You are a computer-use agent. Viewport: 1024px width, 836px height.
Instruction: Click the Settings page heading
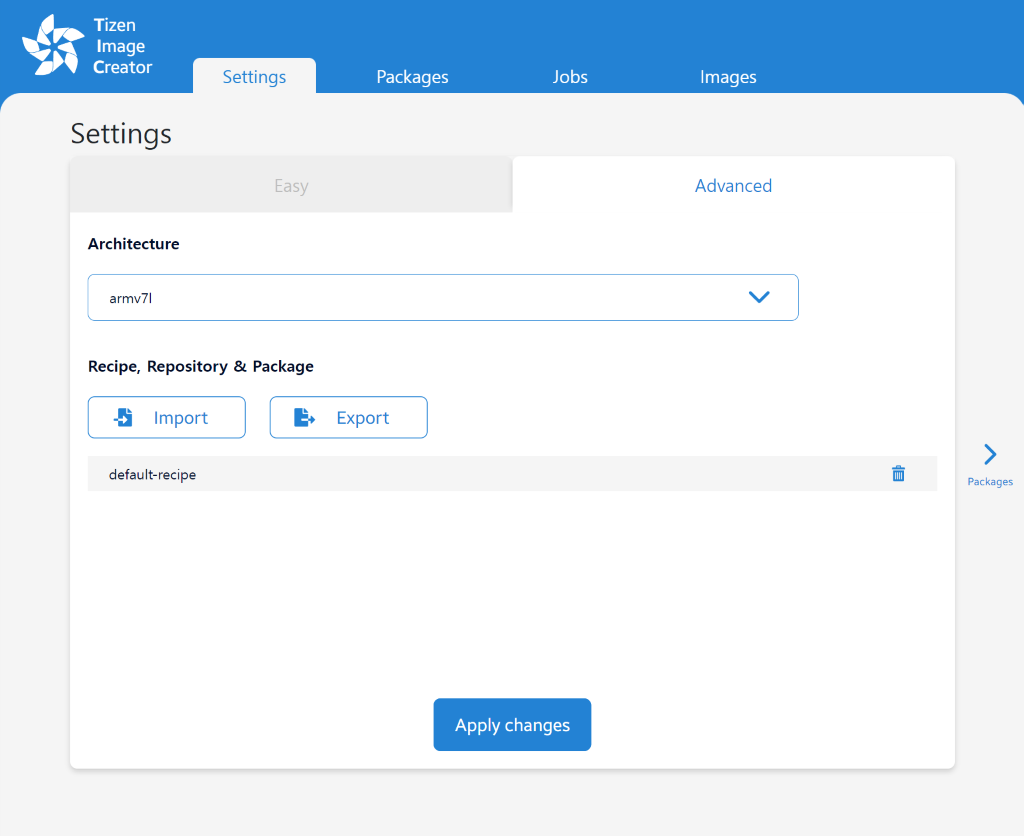point(121,134)
